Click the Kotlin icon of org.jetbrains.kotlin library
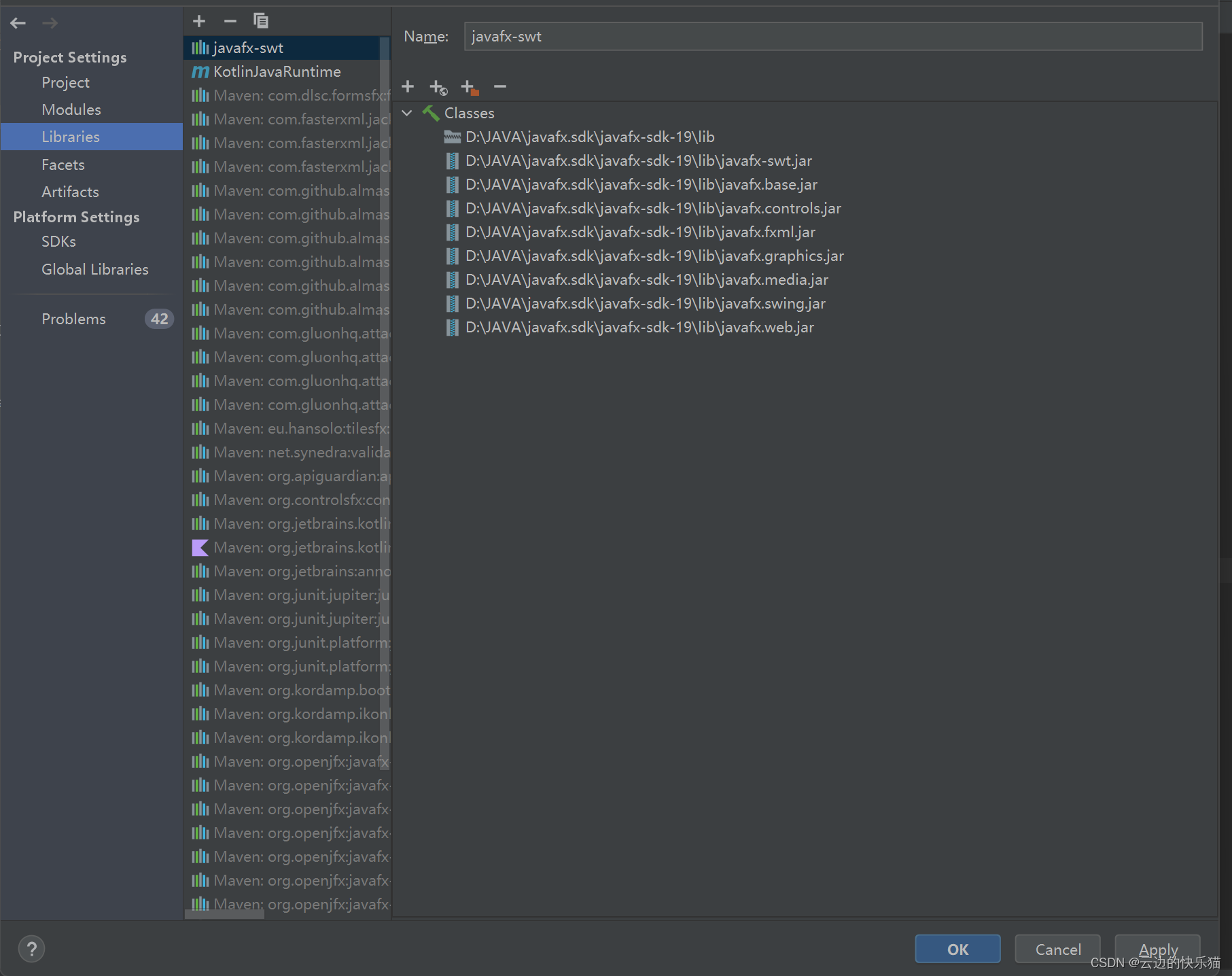The width and height of the screenshot is (1232, 976). (x=200, y=547)
